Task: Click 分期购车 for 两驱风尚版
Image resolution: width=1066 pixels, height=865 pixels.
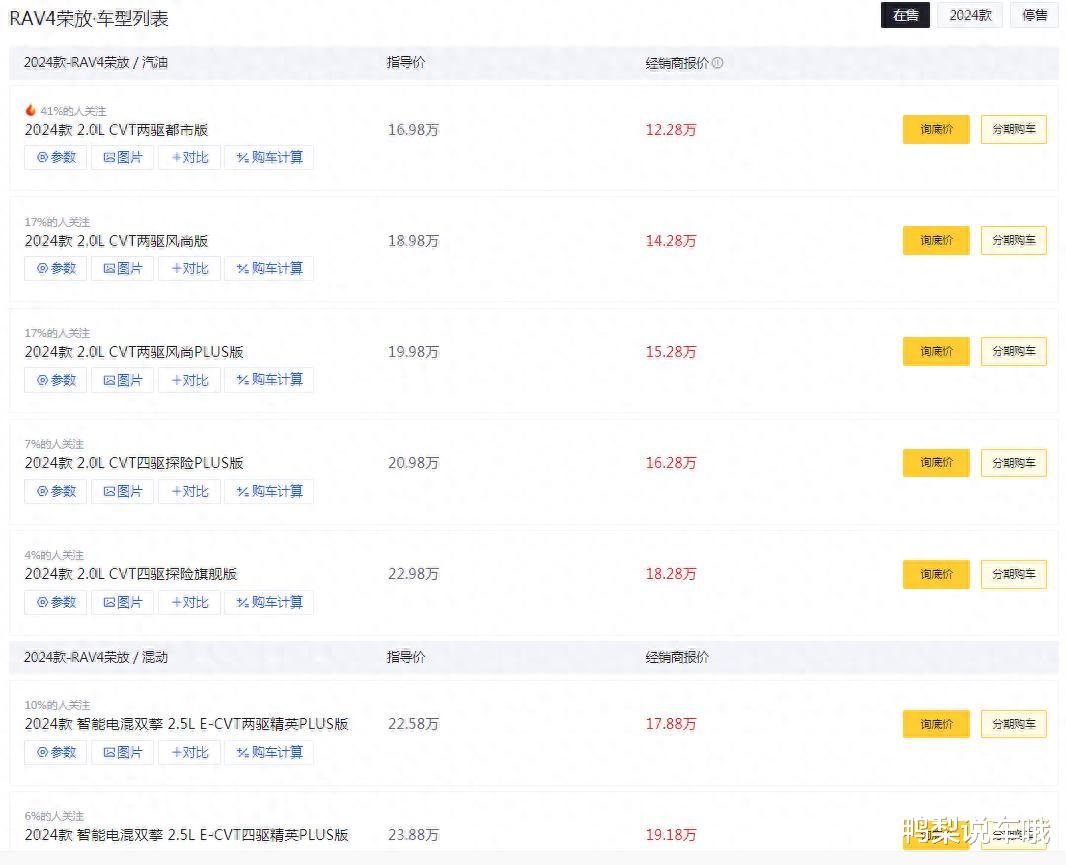Action: pyautogui.click(x=1014, y=240)
